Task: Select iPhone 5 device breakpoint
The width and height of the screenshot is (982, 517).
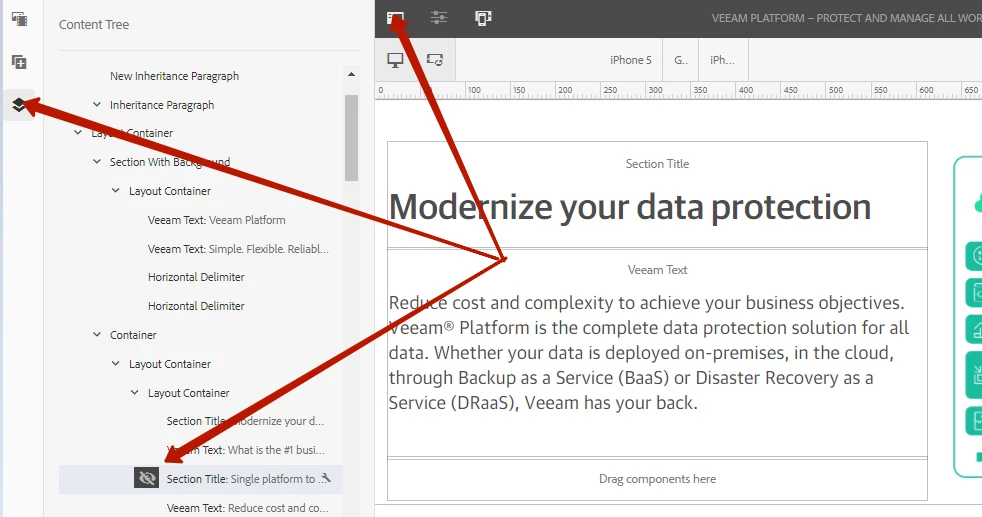Action: tap(631, 60)
